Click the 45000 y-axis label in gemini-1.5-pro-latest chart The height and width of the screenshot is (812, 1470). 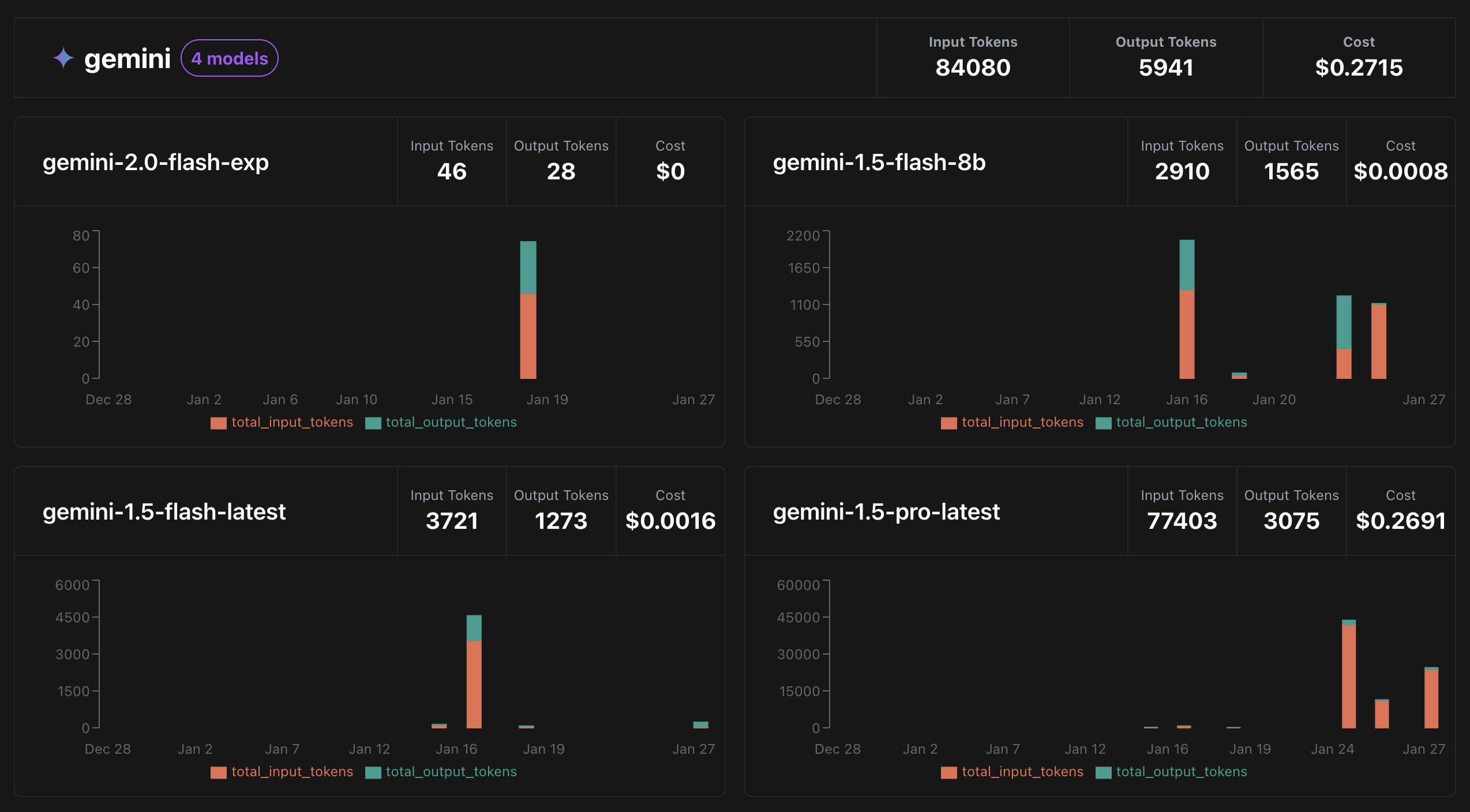[798, 618]
